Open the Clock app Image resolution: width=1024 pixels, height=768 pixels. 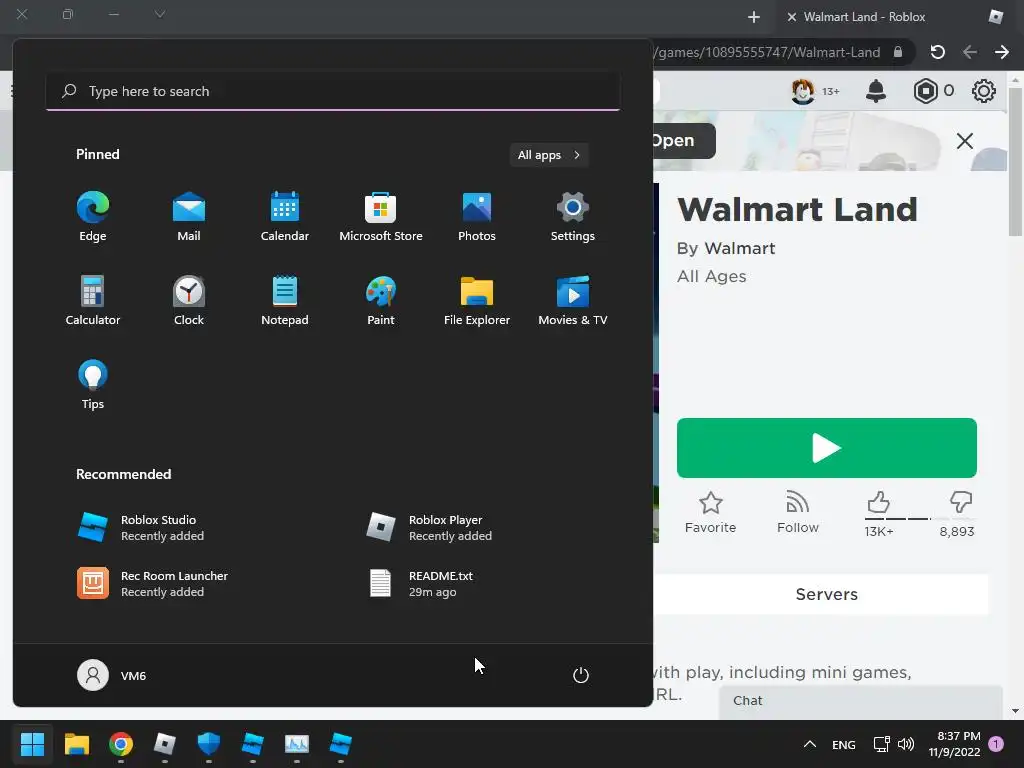pos(189,300)
